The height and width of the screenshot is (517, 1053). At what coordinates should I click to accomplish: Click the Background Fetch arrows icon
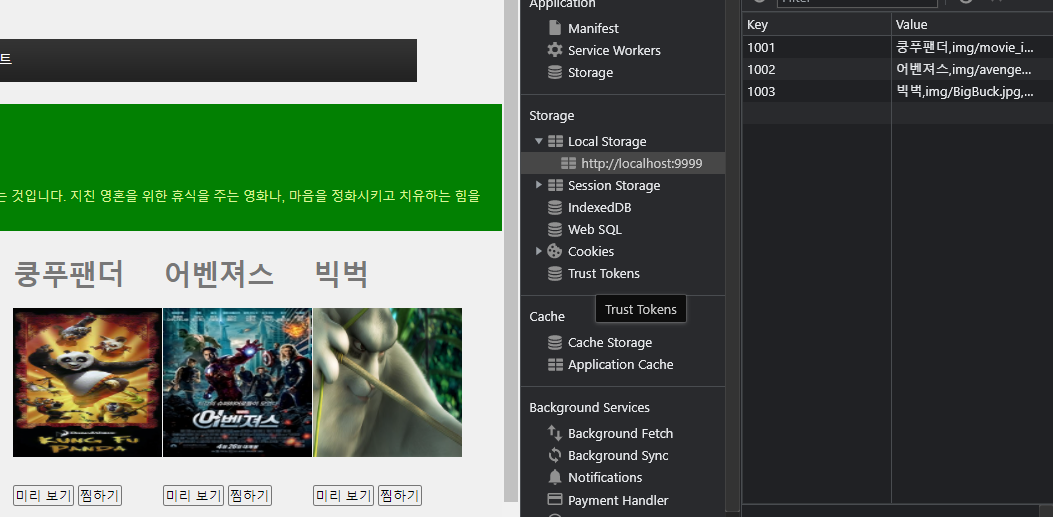point(555,433)
